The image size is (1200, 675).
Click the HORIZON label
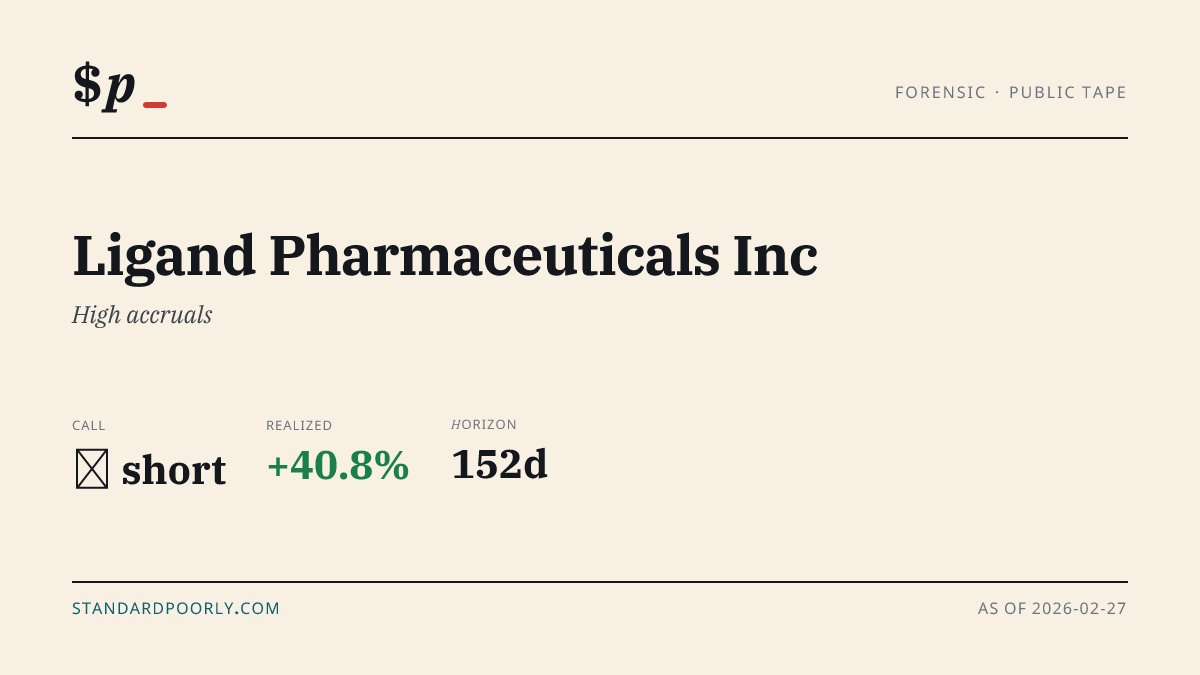coord(484,425)
